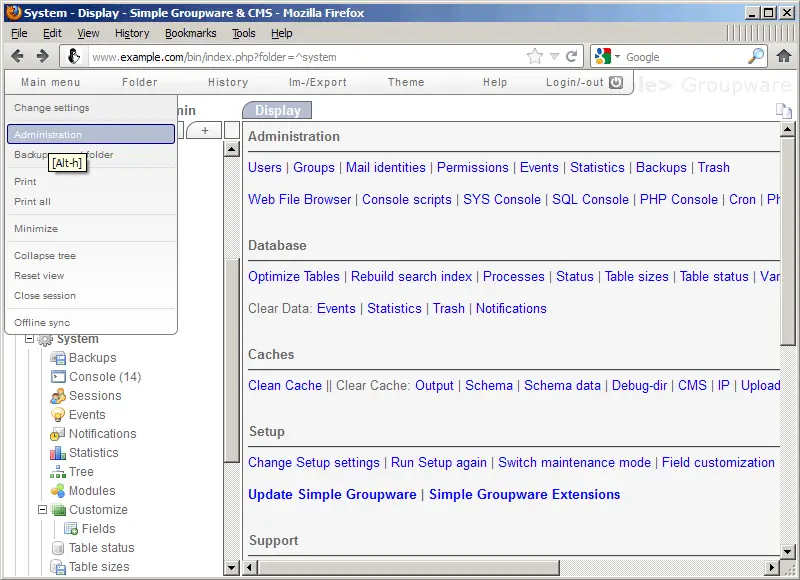
Task: Select the Display tab
Action: (277, 110)
